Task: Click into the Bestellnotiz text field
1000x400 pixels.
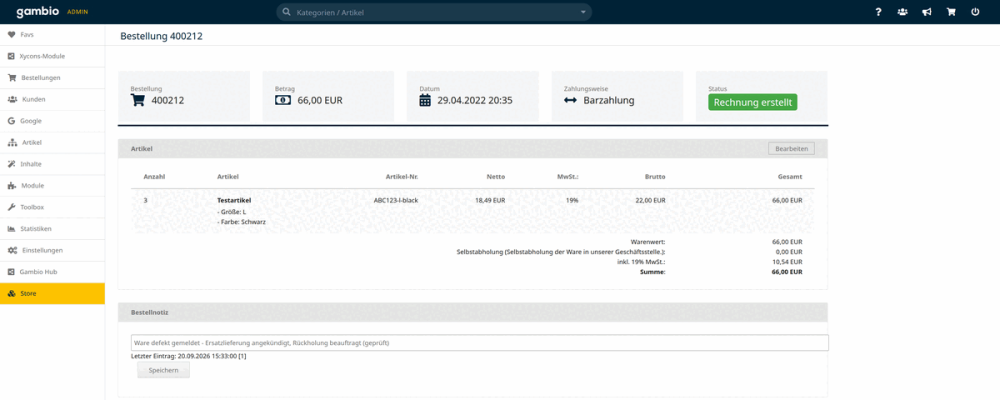Action: click(479, 343)
